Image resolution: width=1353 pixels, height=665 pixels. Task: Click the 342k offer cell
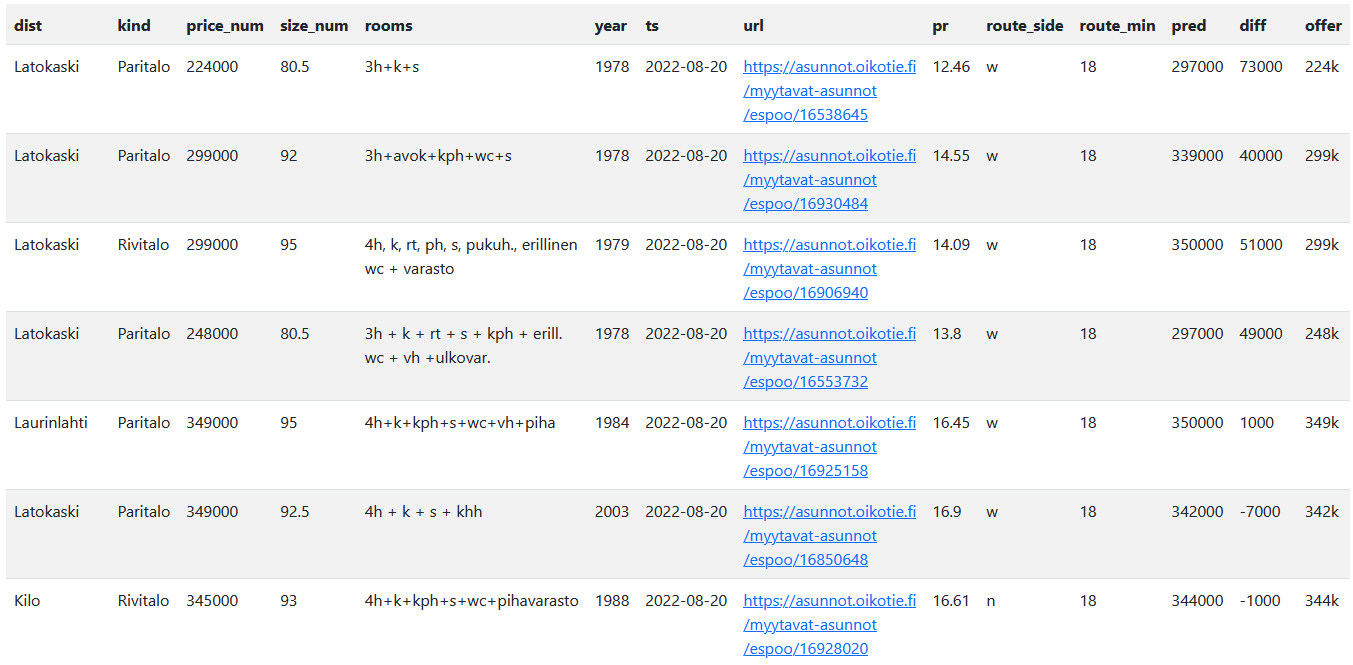coord(1321,512)
